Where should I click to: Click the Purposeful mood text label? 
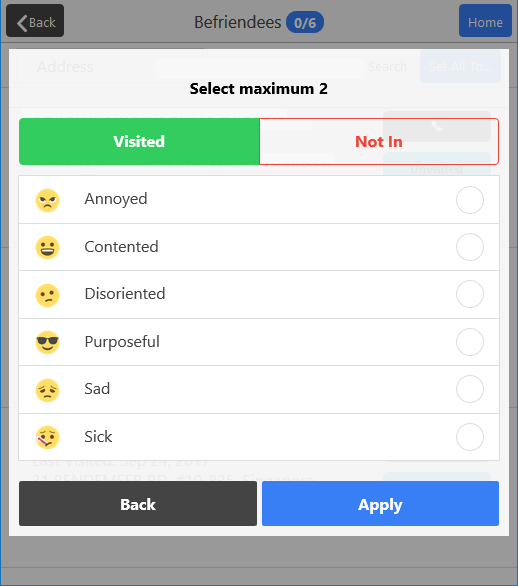pyautogui.click(x=122, y=342)
